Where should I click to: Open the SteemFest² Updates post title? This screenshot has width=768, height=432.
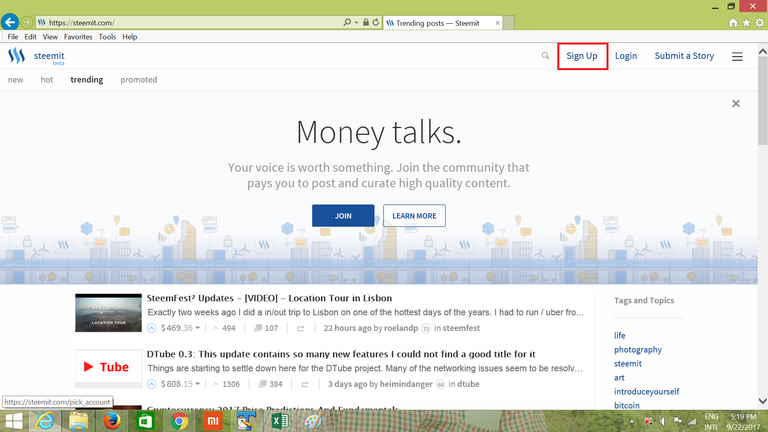(x=269, y=298)
